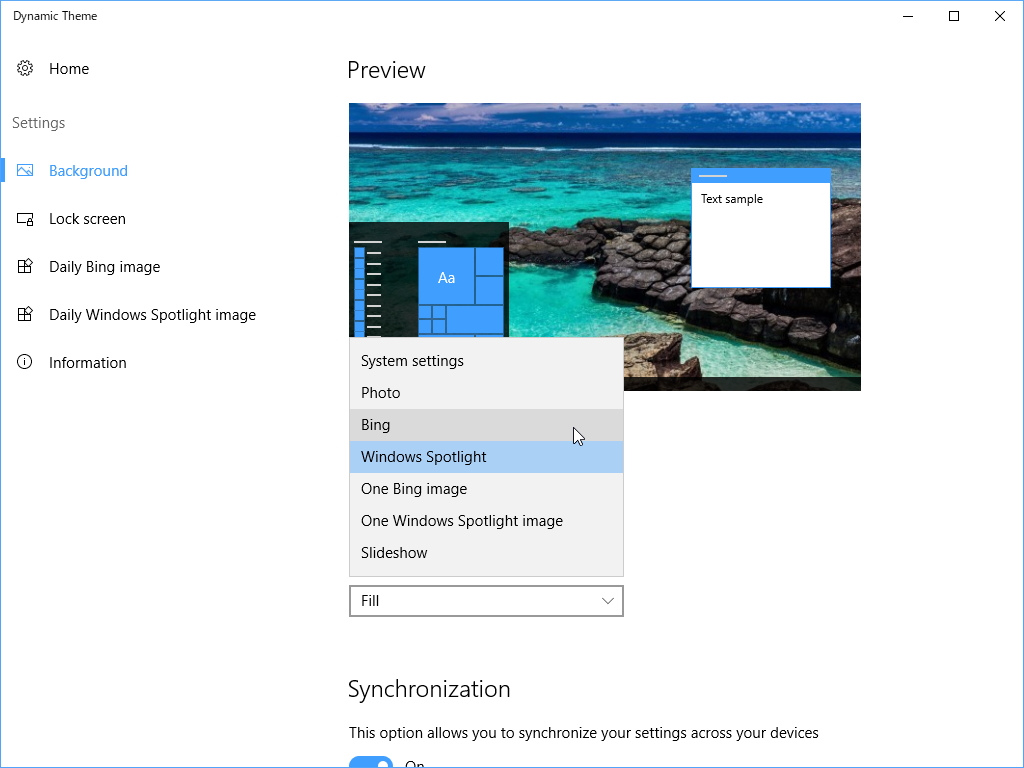Open Lock screen settings label
The height and width of the screenshot is (768, 1024).
click(x=88, y=219)
